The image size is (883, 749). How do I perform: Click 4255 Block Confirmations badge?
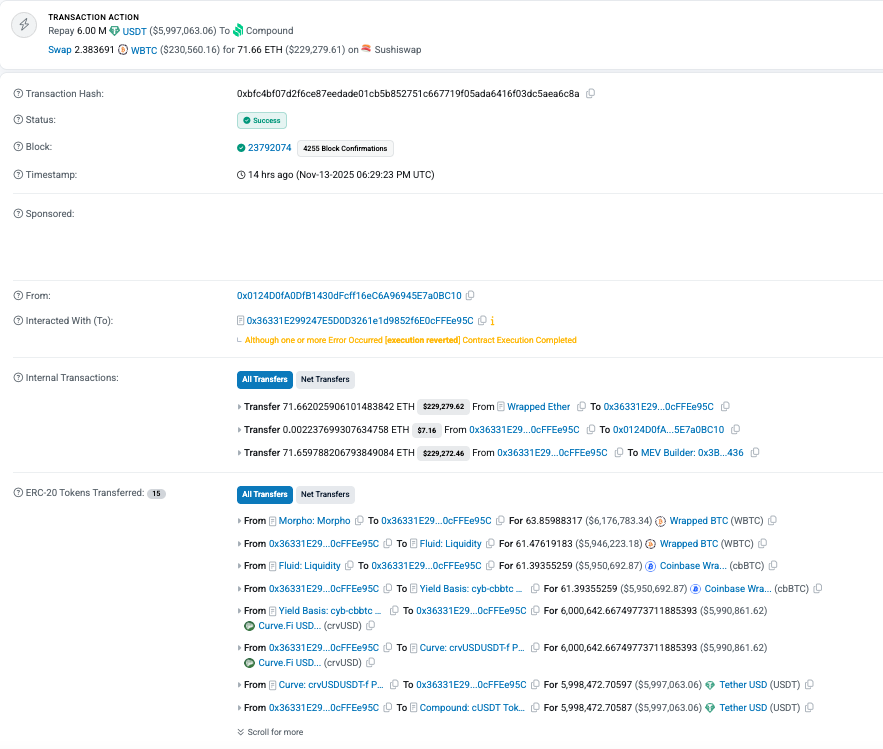tap(345, 148)
